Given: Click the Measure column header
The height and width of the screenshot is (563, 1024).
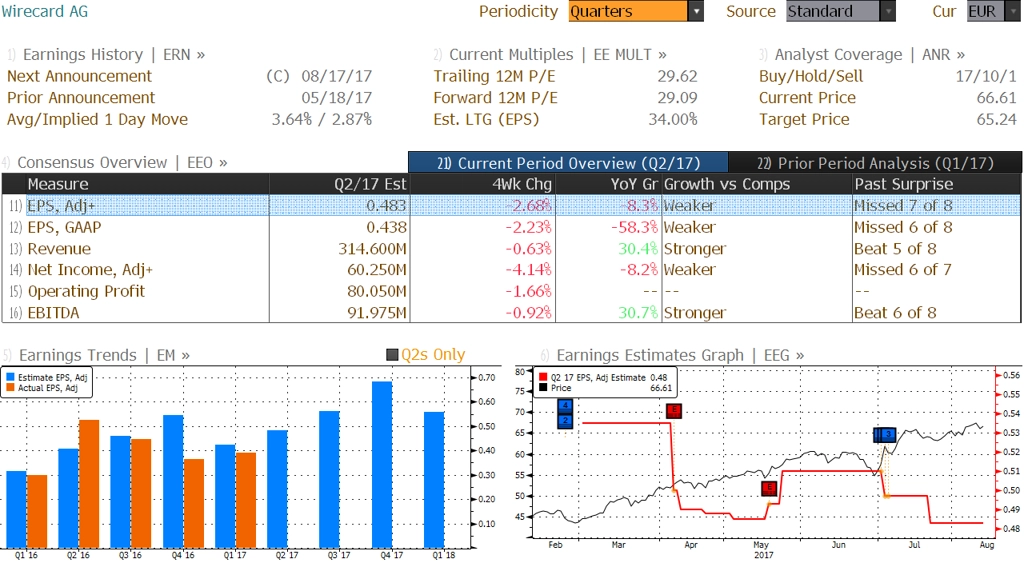Looking at the screenshot, I should tap(147, 184).
